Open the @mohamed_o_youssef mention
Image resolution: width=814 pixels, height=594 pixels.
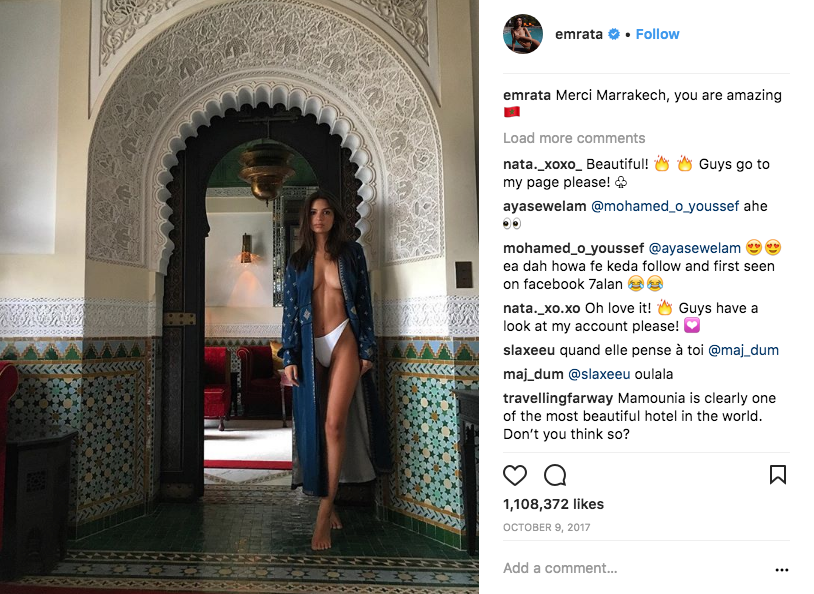point(665,206)
